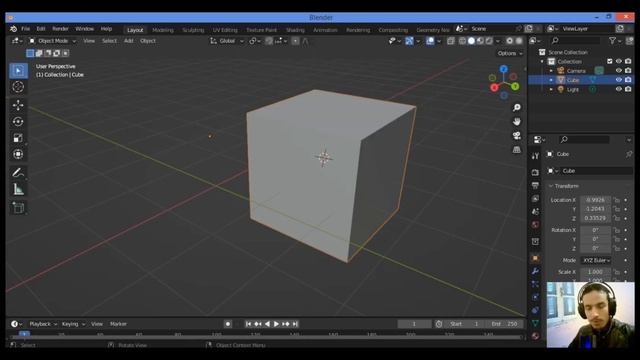Toggle auto keying record button
Image resolution: width=640 pixels, height=360 pixels.
228,324
